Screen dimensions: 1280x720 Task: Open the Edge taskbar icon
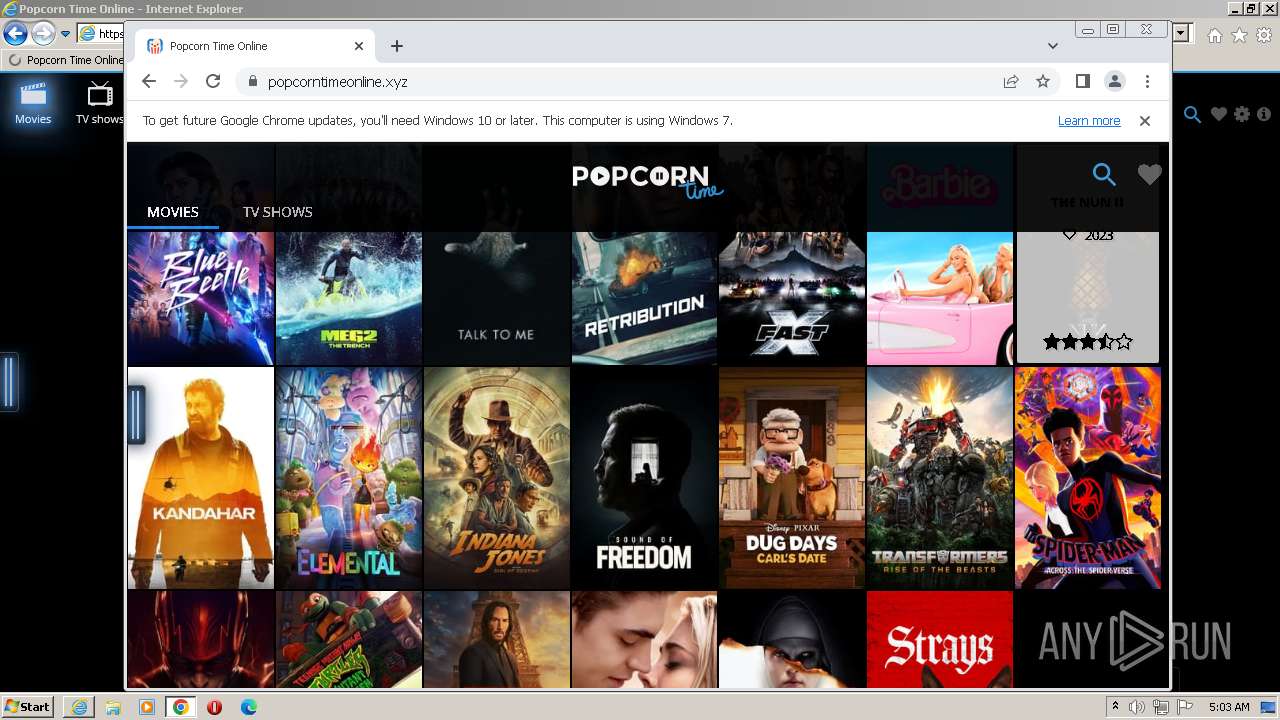click(248, 707)
